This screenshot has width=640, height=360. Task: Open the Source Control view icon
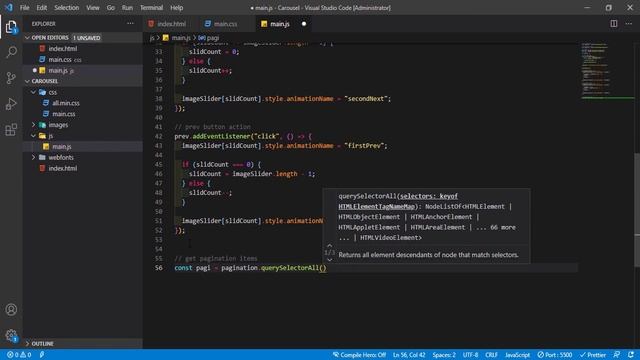(11, 78)
